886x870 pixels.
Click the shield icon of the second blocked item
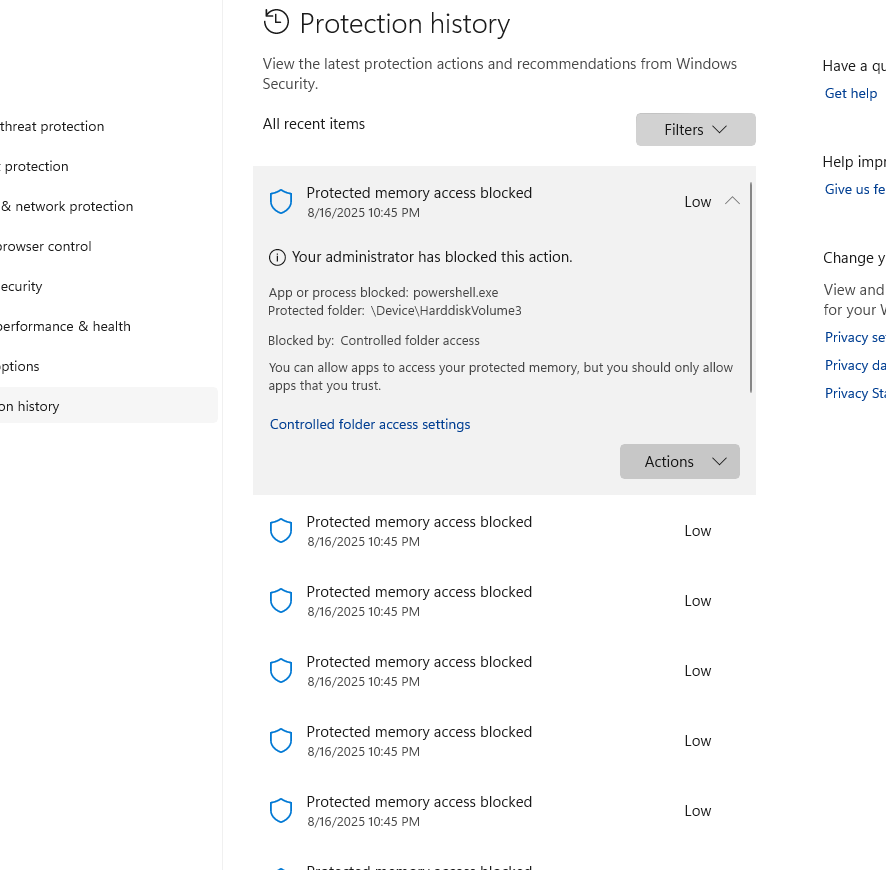pos(281,531)
